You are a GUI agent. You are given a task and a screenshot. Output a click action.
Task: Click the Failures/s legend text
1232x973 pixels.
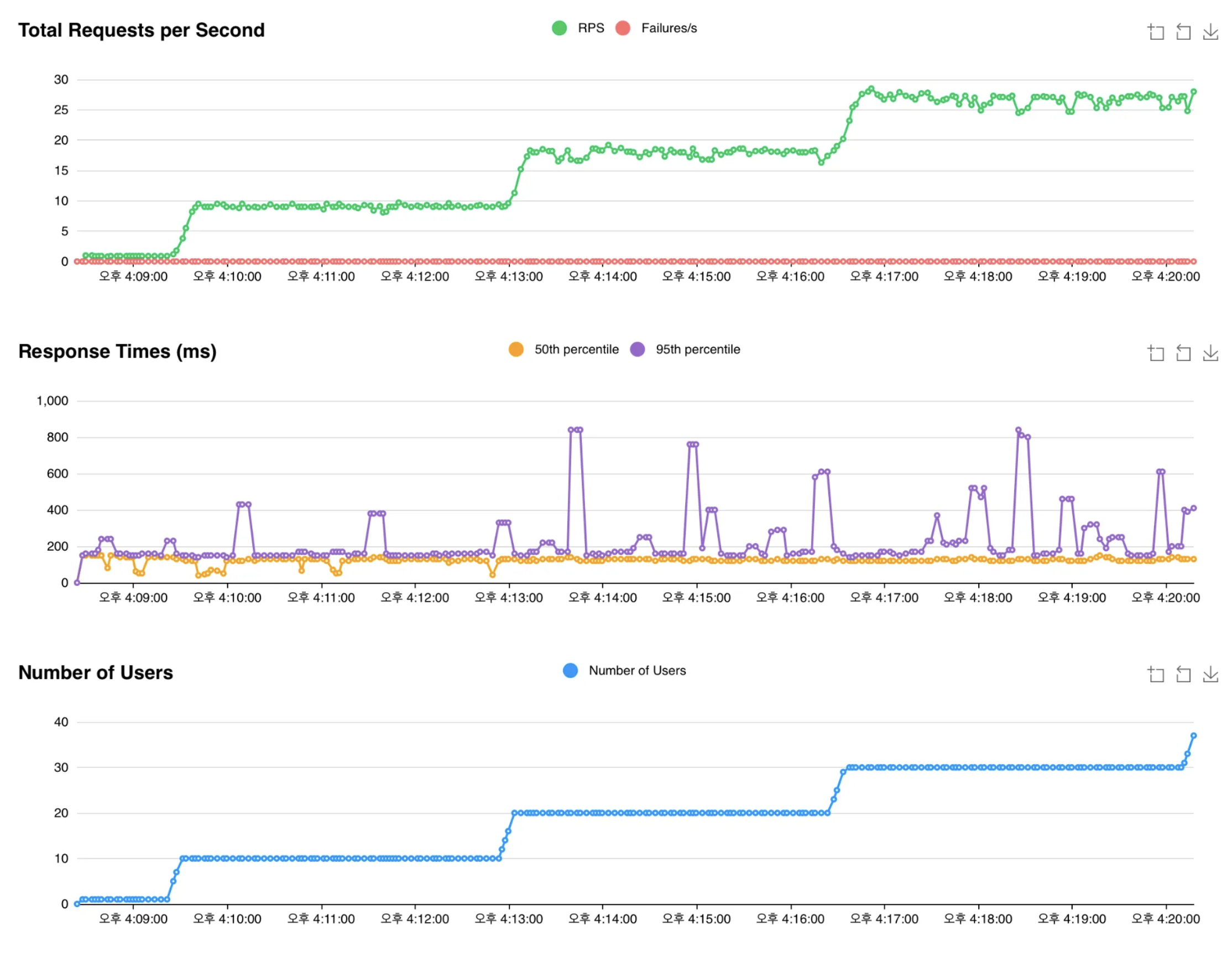669,28
